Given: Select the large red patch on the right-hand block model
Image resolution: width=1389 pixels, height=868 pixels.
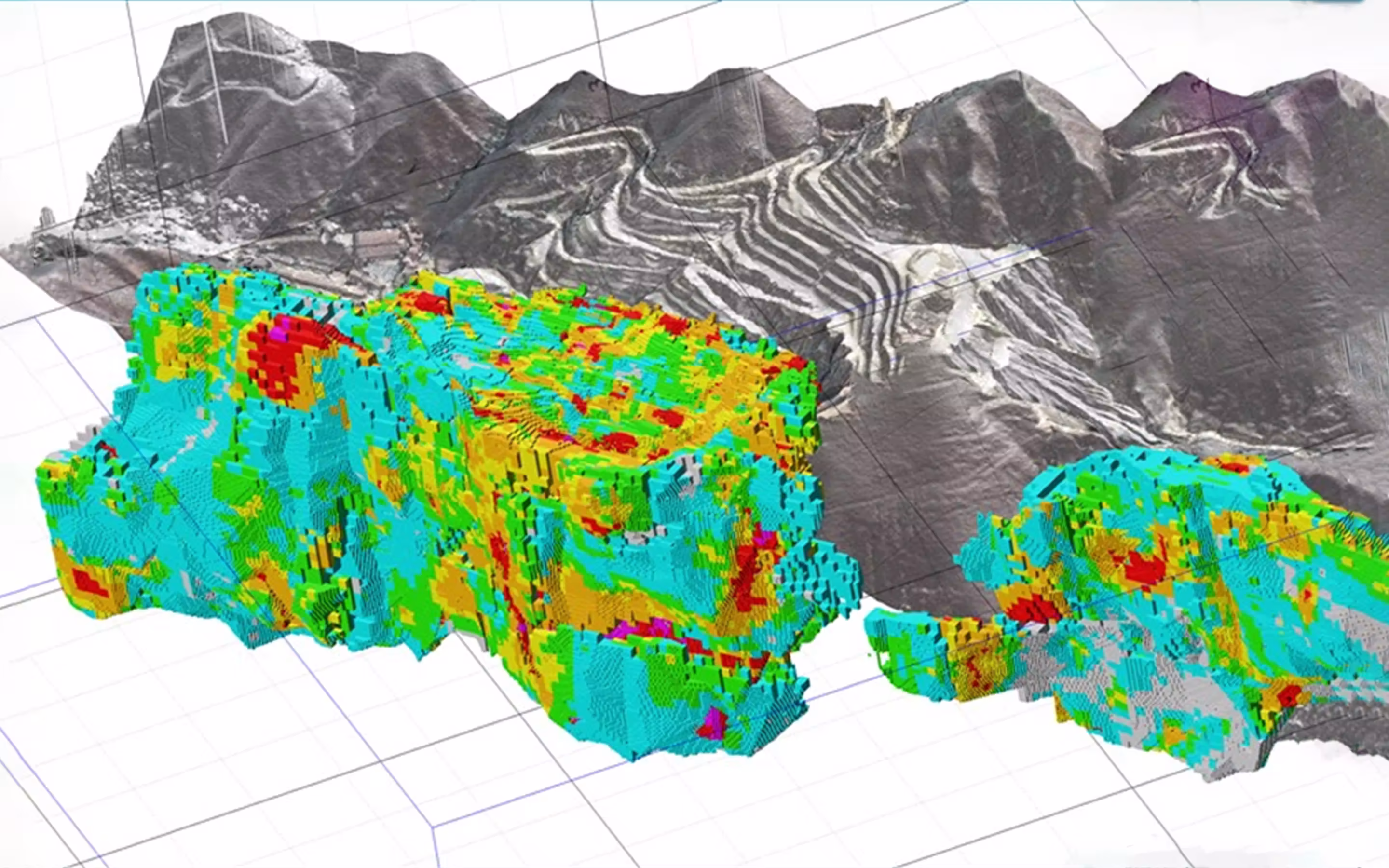Looking at the screenshot, I should [x=1145, y=566].
